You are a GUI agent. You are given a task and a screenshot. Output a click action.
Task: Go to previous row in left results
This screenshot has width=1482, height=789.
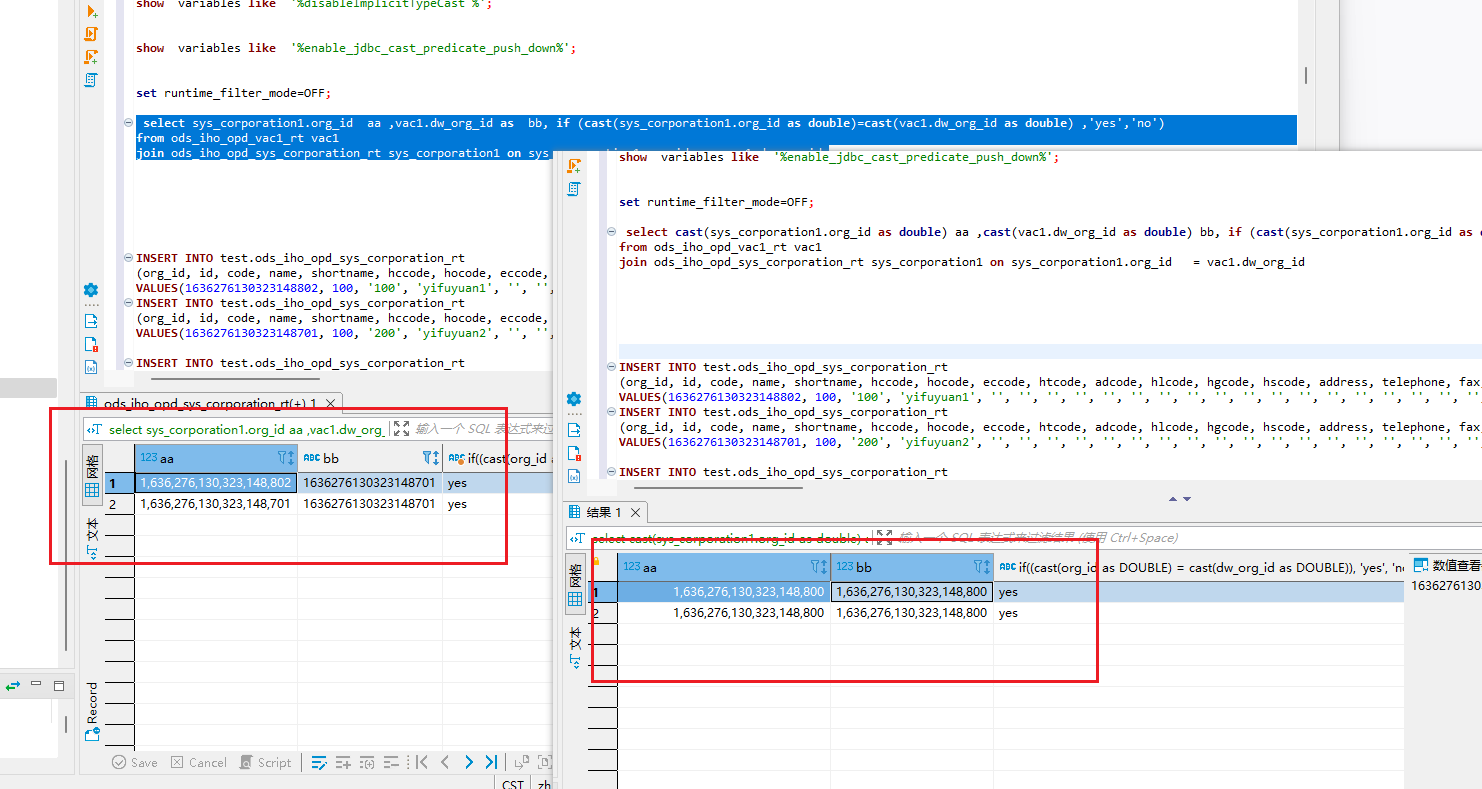[445, 762]
